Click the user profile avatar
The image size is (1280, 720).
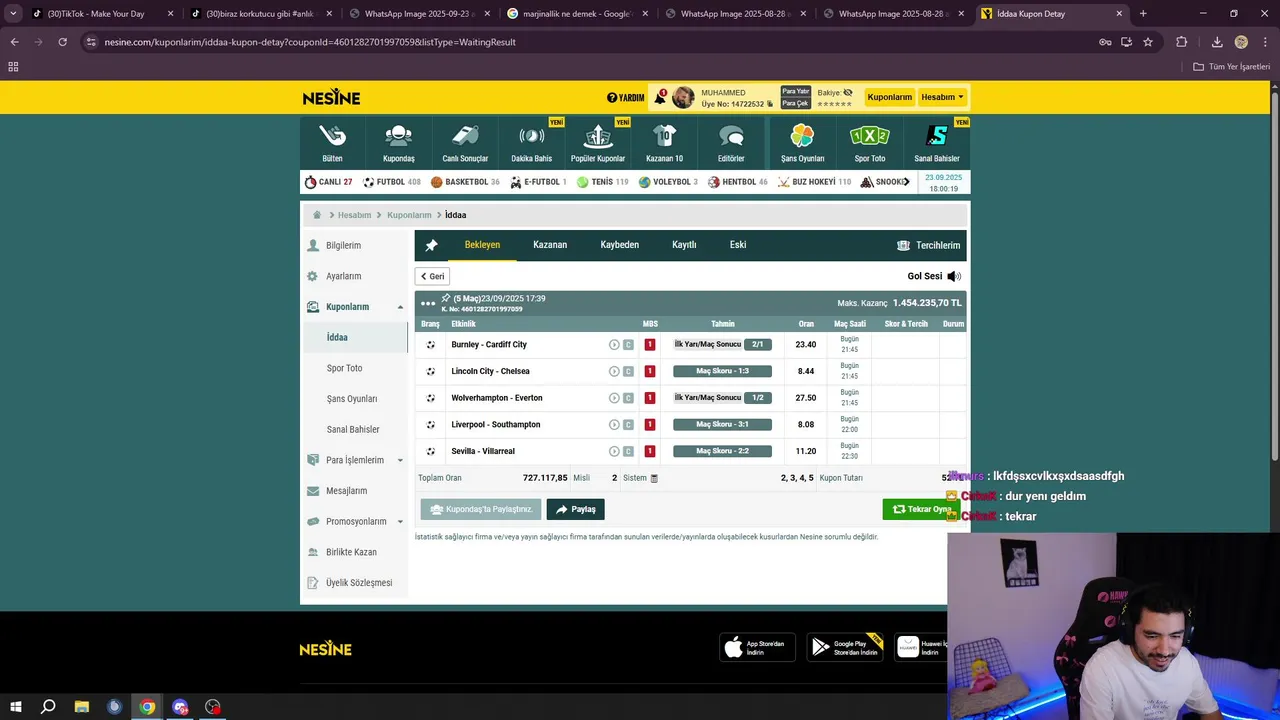tap(683, 97)
